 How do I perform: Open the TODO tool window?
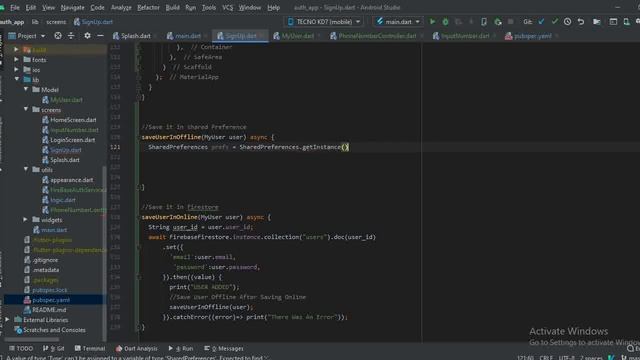point(21,348)
